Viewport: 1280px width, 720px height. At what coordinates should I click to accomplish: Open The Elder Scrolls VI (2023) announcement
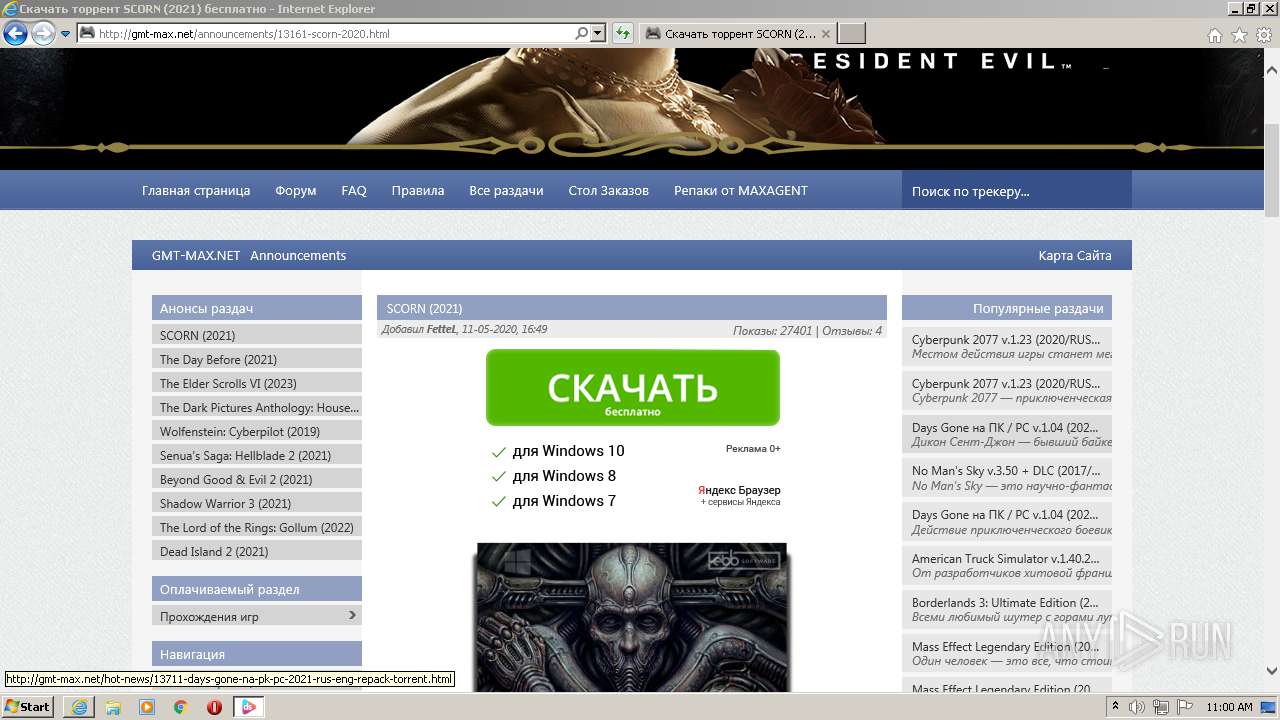tap(257, 383)
